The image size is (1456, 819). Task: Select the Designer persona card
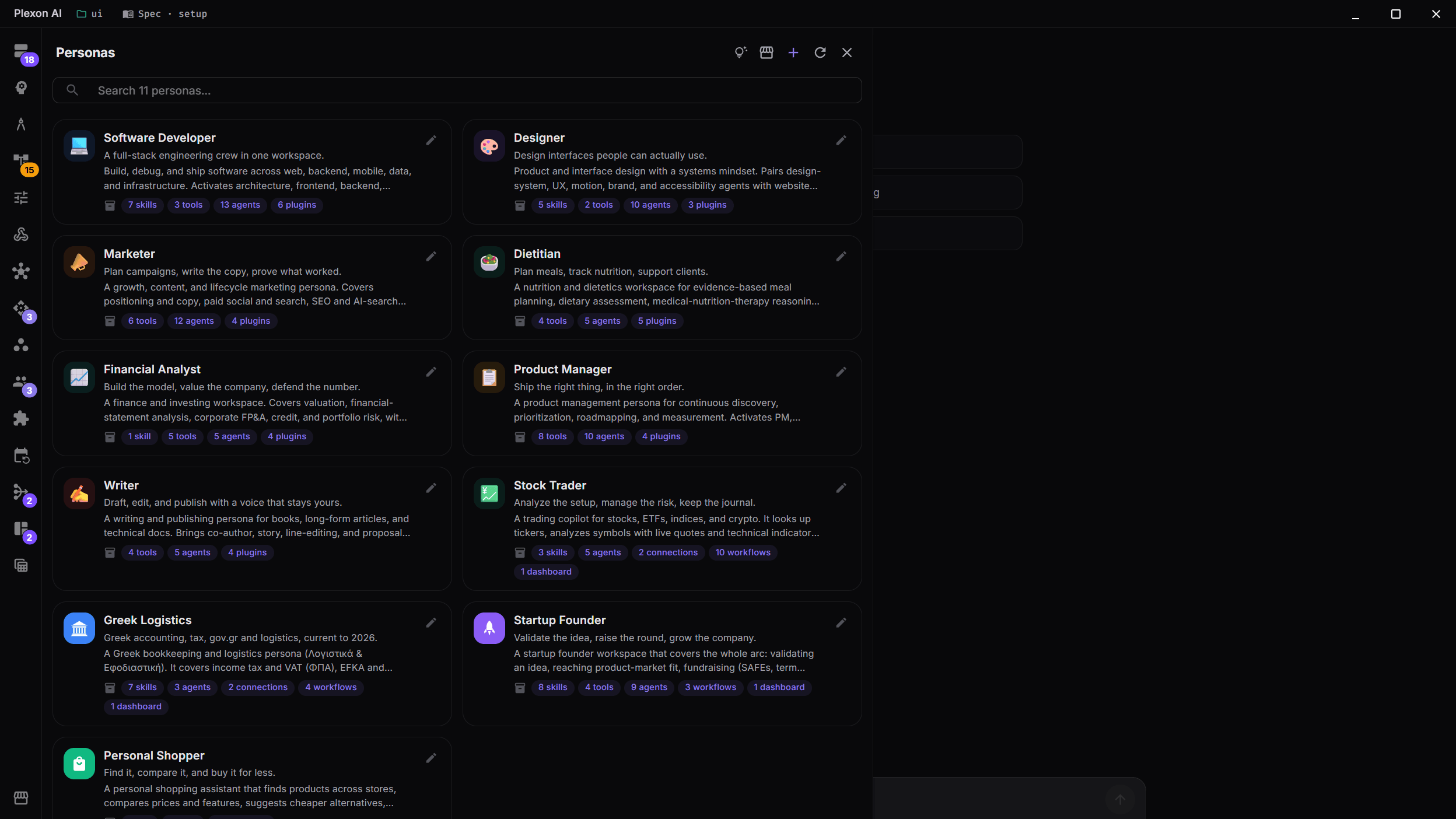[x=662, y=171]
